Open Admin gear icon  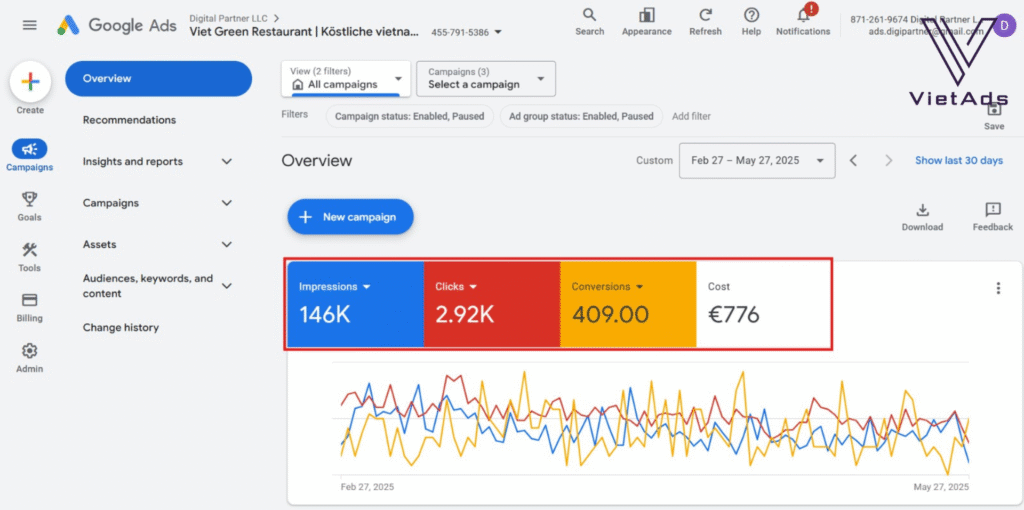(29, 351)
